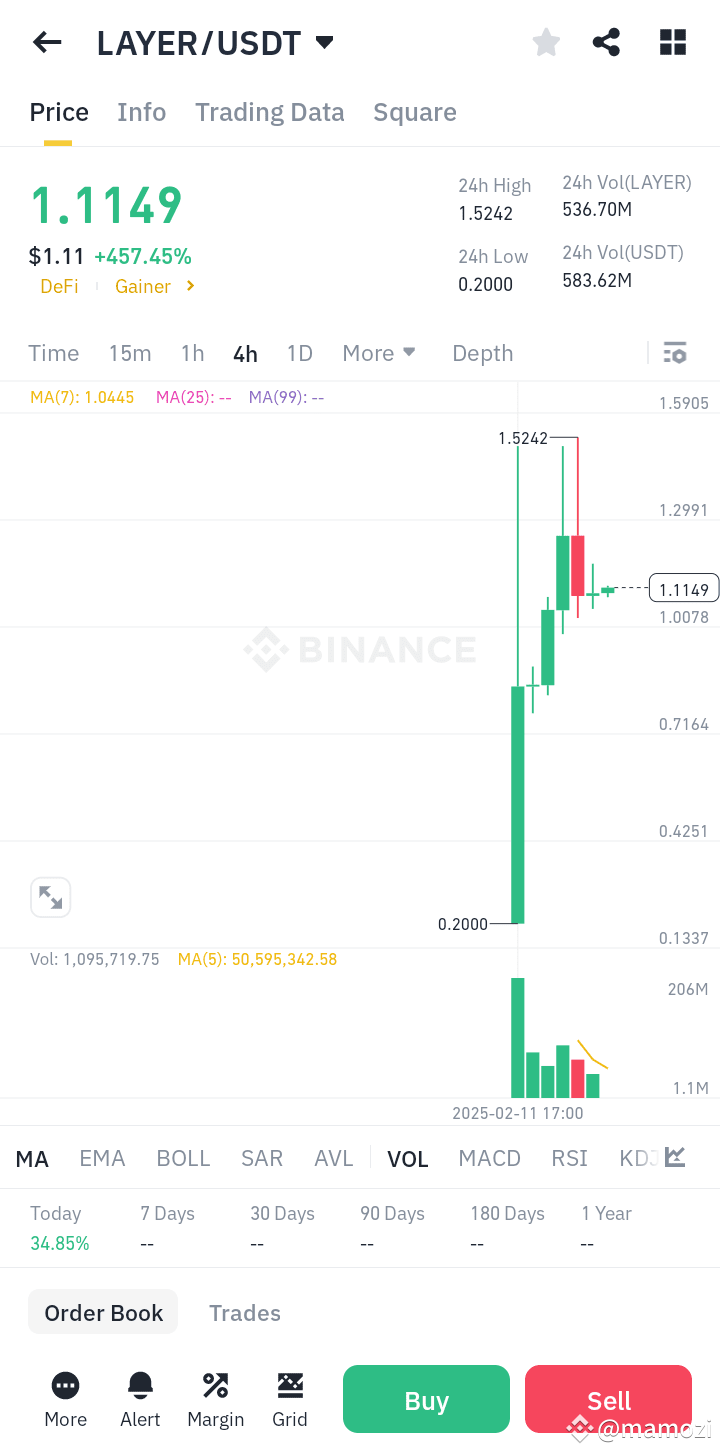Favorite LAYER/USDT with the star icon

(x=546, y=42)
